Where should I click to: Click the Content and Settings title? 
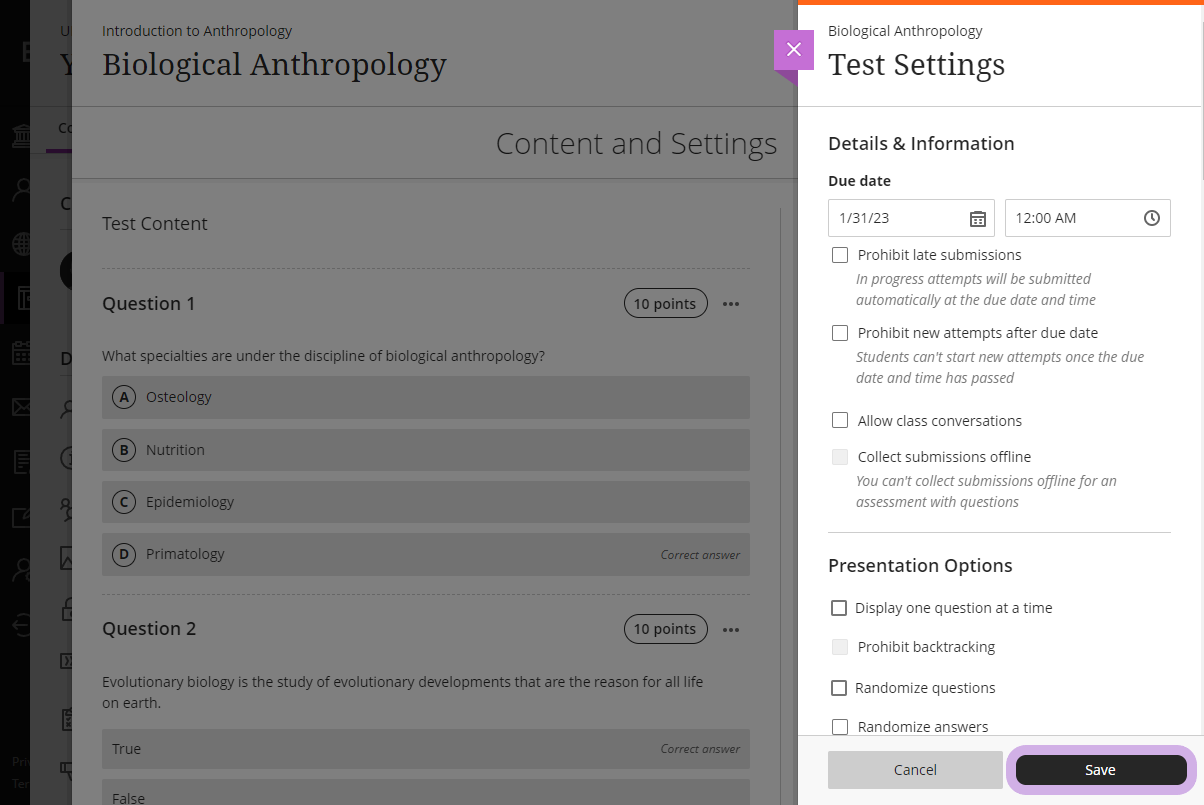pos(636,144)
